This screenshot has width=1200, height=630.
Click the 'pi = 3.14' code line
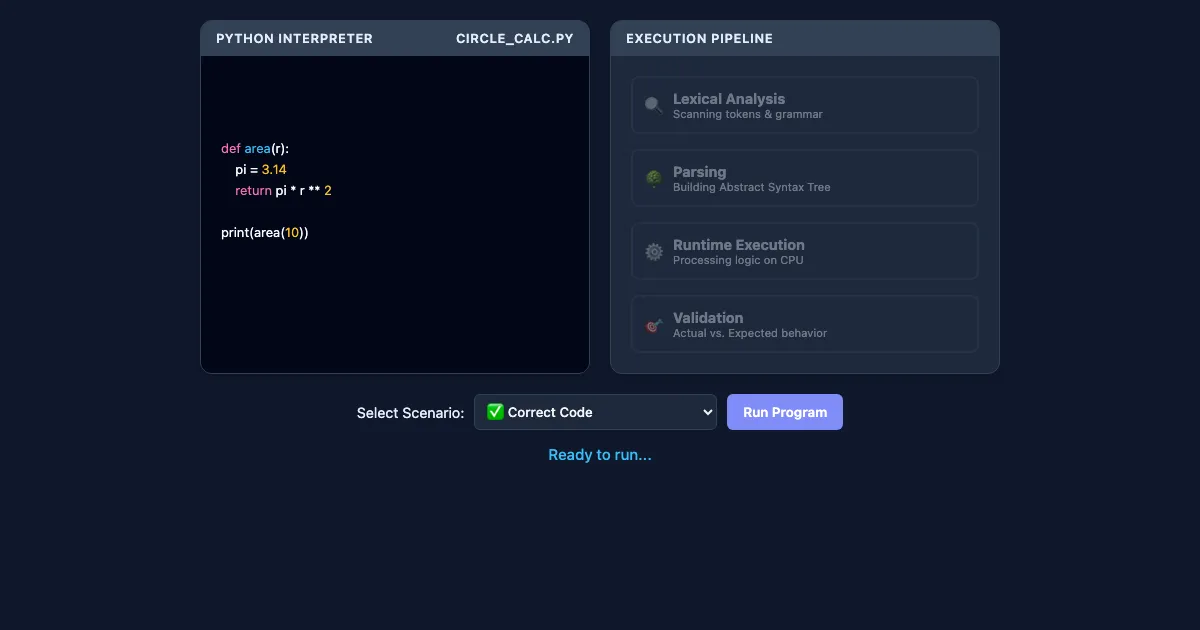[x=261, y=169]
